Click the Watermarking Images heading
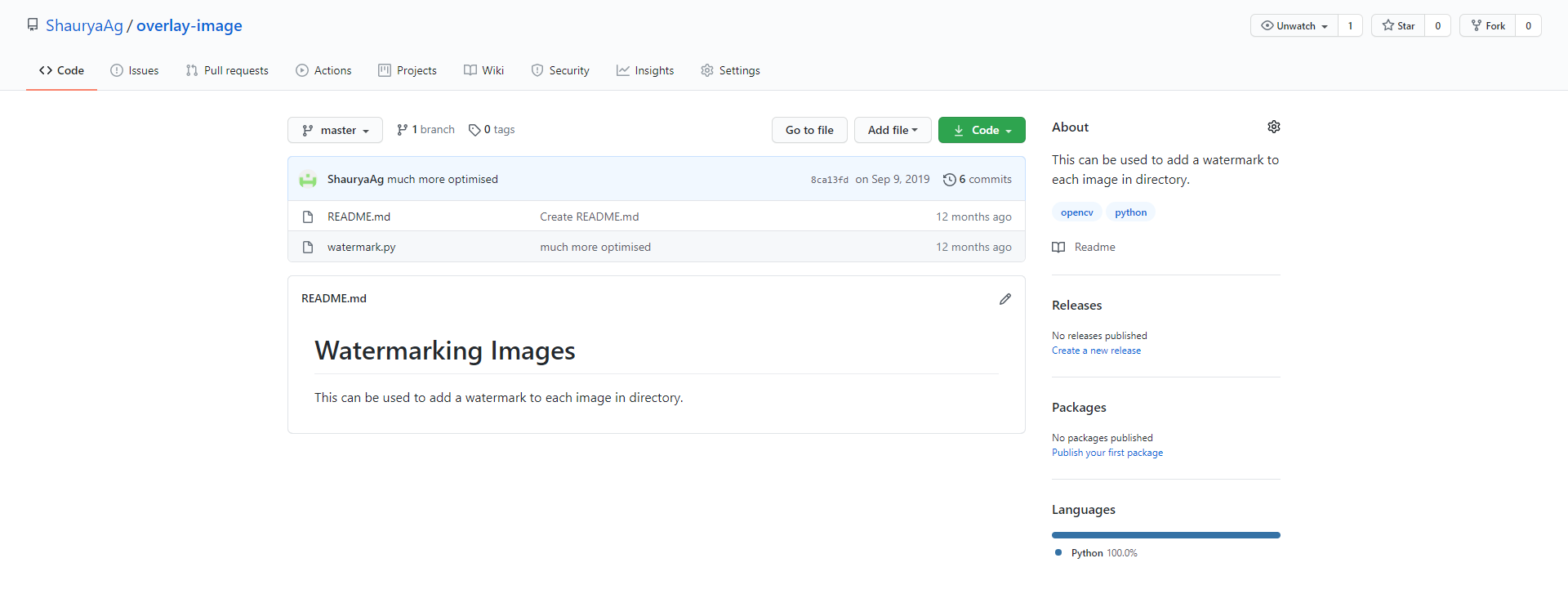1568x594 pixels. (445, 351)
